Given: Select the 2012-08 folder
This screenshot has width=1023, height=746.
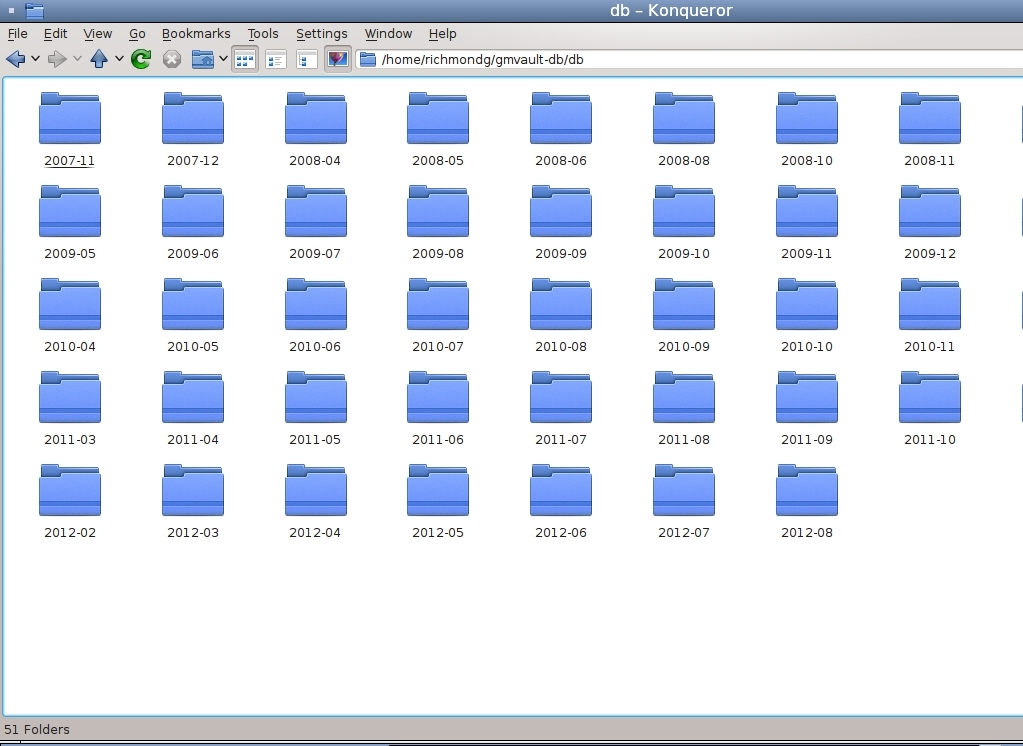Looking at the screenshot, I should 806,490.
